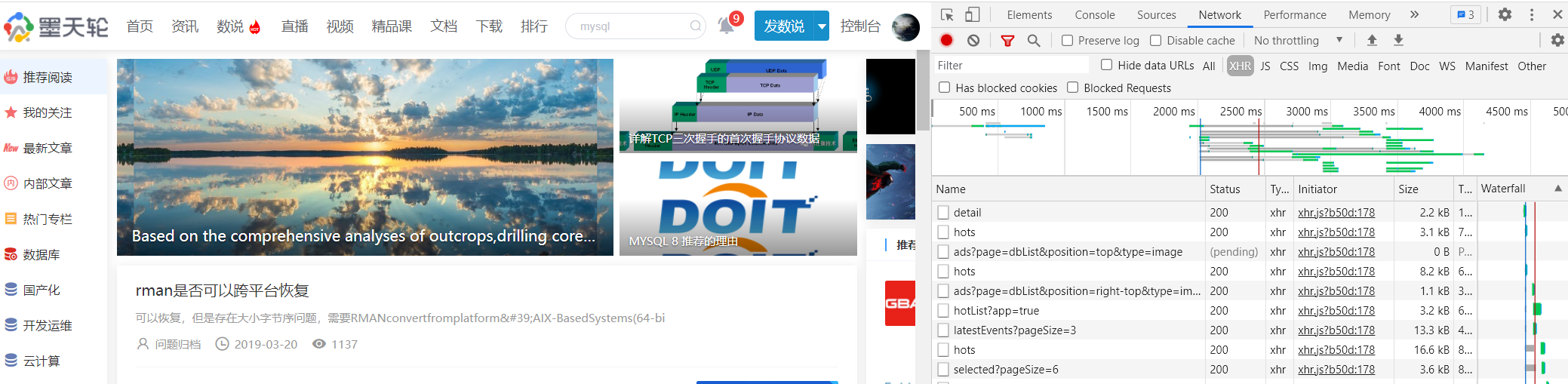Filter requests by Img type
This screenshot has width=1568, height=384.
1317,66
